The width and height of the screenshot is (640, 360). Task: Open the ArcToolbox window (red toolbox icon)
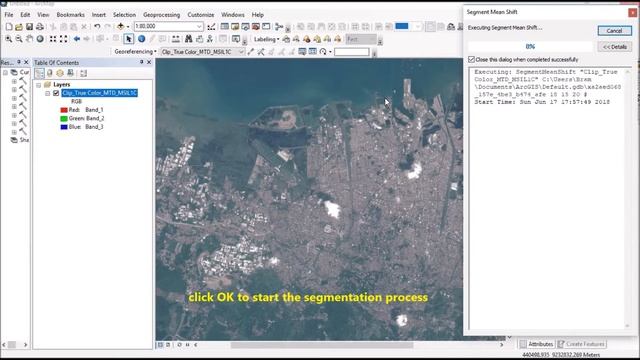coord(256,27)
